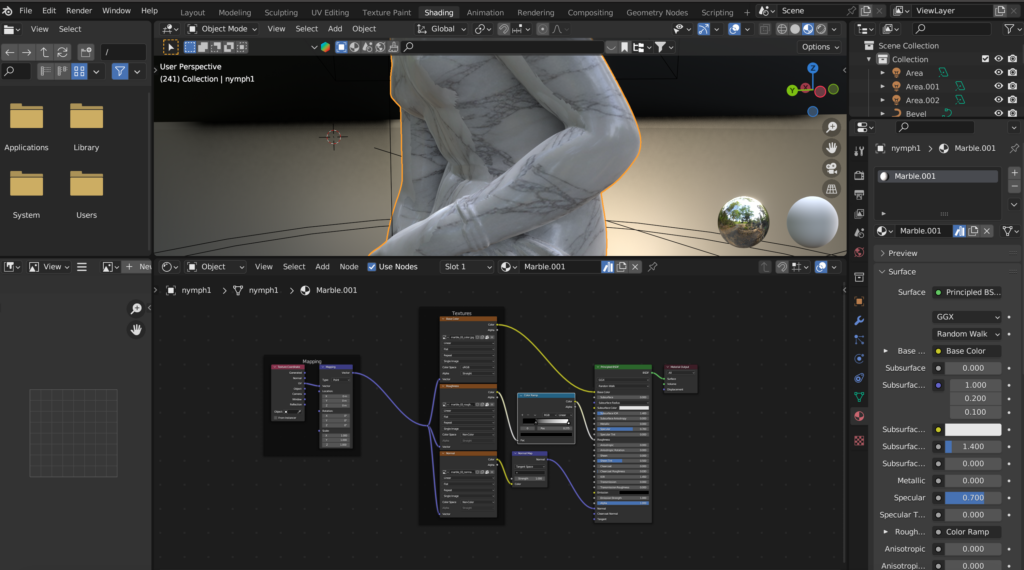Open the File menu

(25, 10)
